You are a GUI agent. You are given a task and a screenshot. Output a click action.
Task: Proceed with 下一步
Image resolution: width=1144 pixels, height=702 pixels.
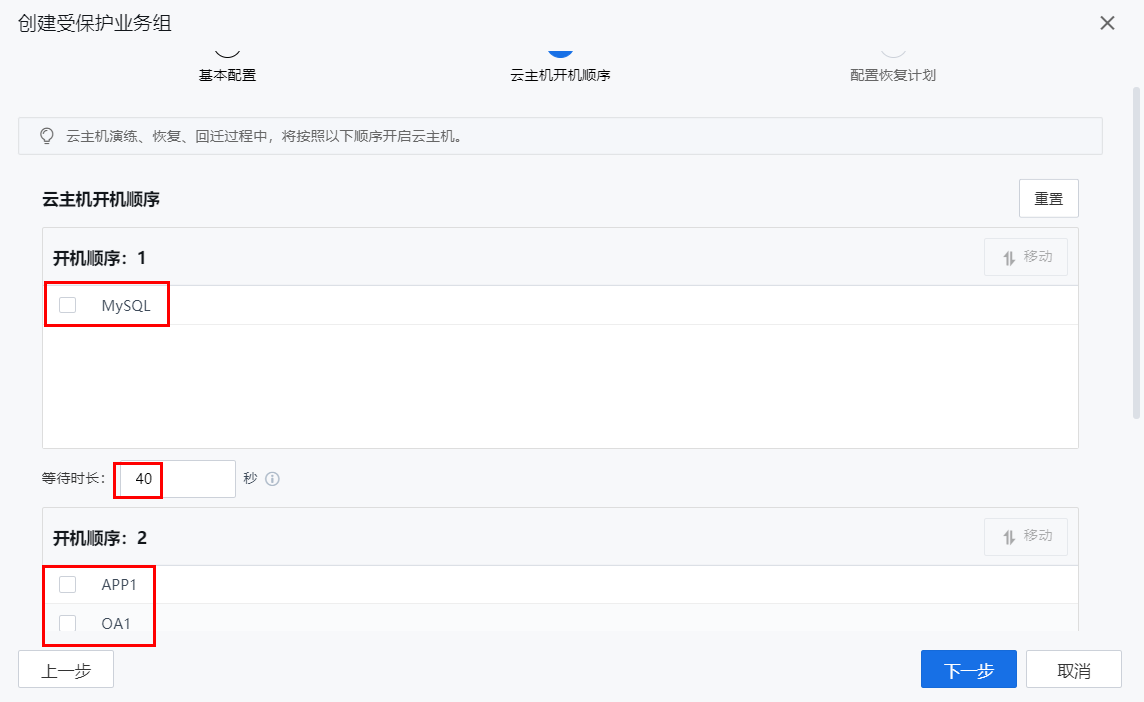coord(968,669)
